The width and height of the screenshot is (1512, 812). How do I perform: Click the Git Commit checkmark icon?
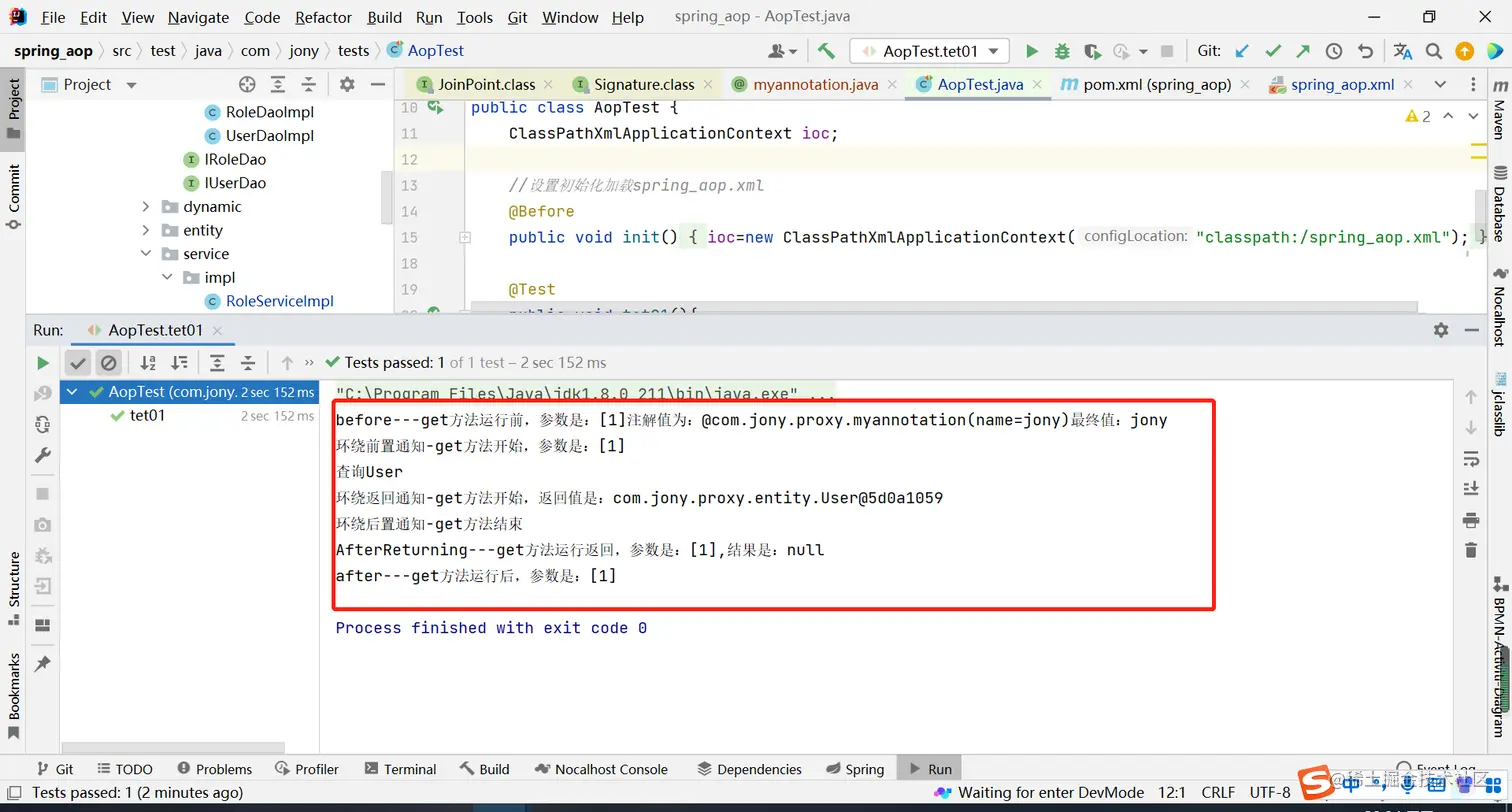(1273, 51)
